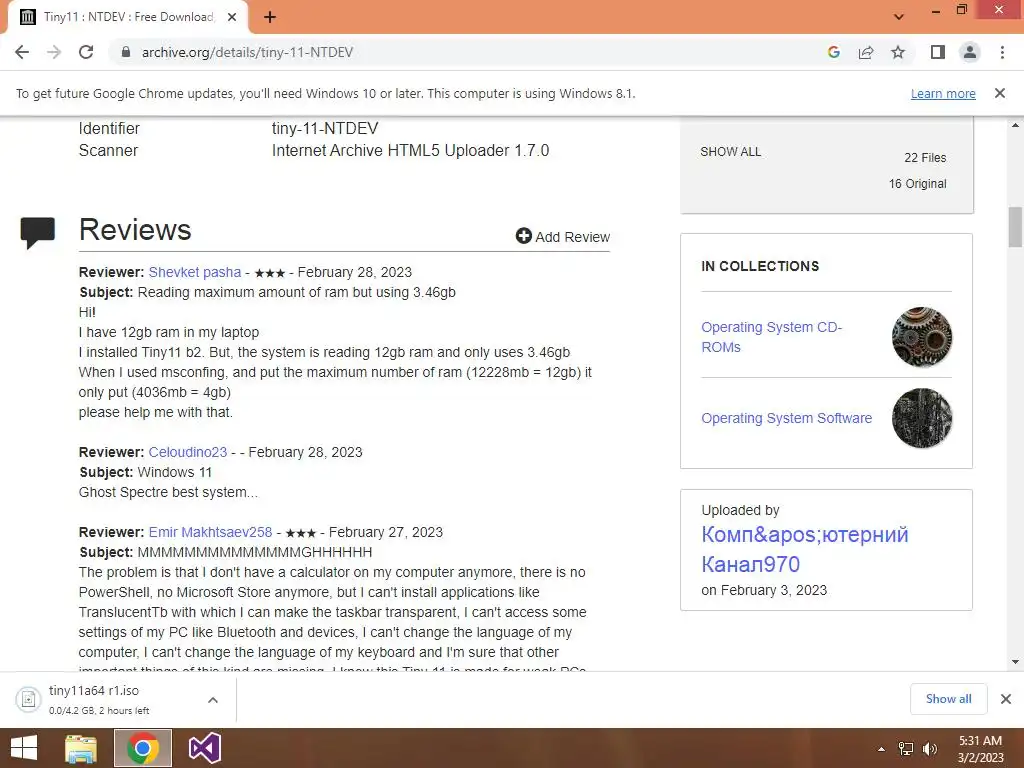Click the tiny-11-NTDEV identifier value

click(325, 128)
